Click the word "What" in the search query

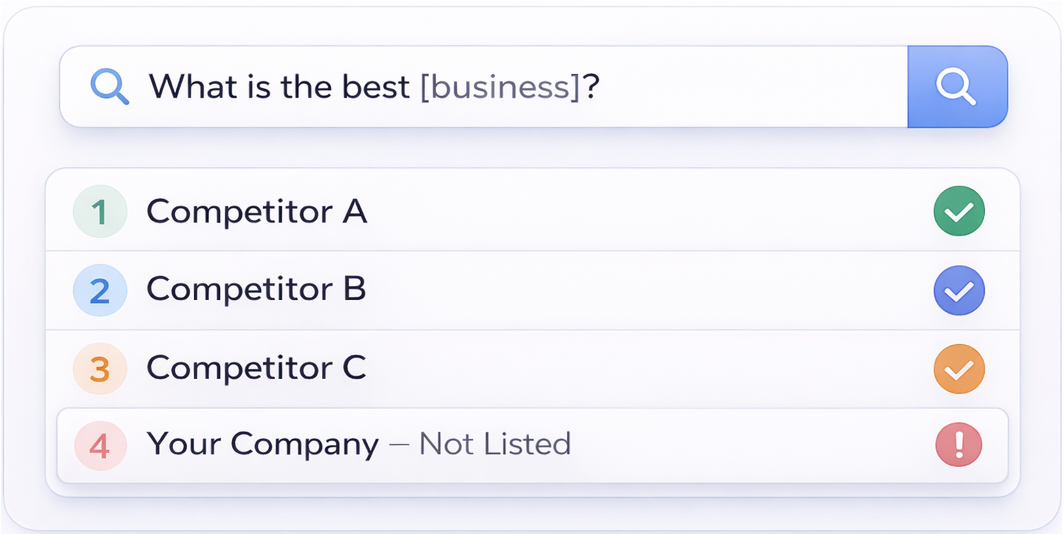point(193,87)
